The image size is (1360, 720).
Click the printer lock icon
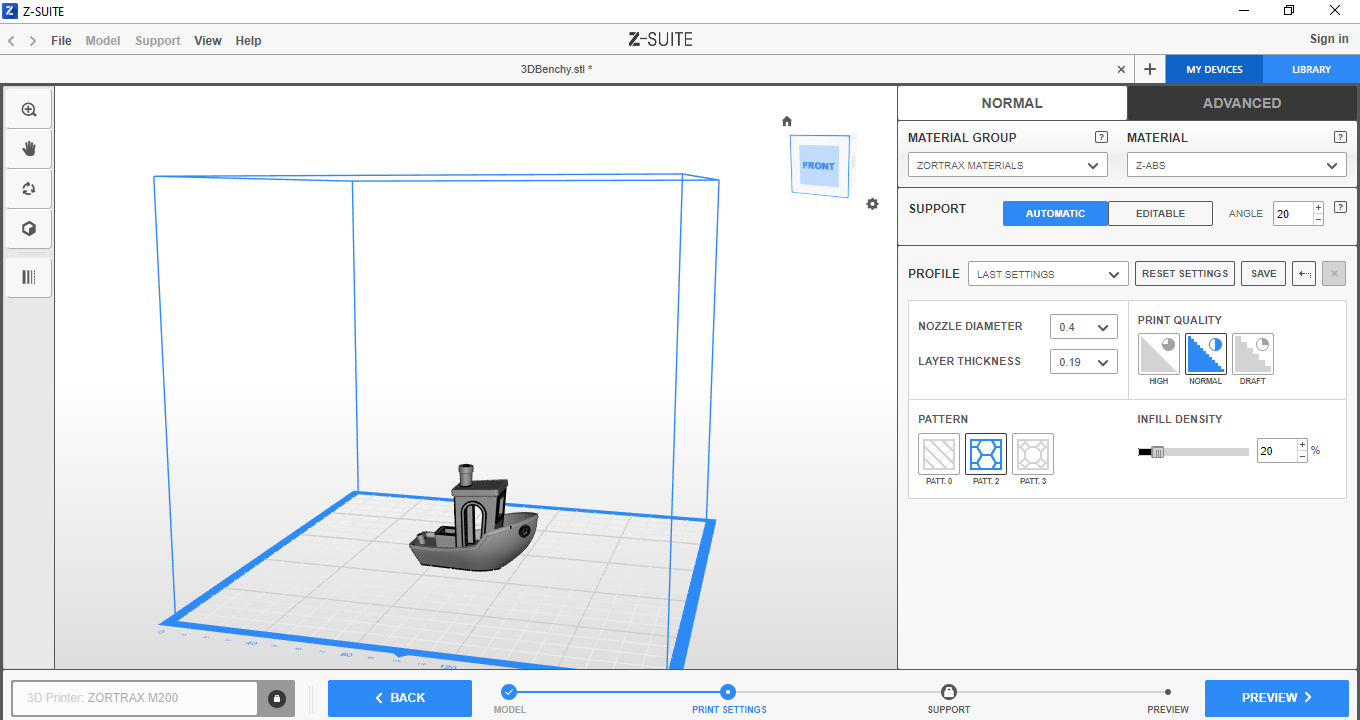(x=276, y=698)
